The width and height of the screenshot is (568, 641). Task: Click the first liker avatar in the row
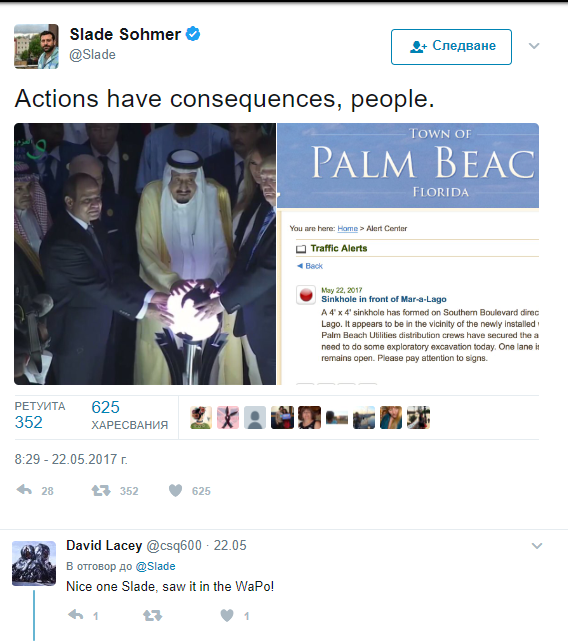pyautogui.click(x=201, y=417)
